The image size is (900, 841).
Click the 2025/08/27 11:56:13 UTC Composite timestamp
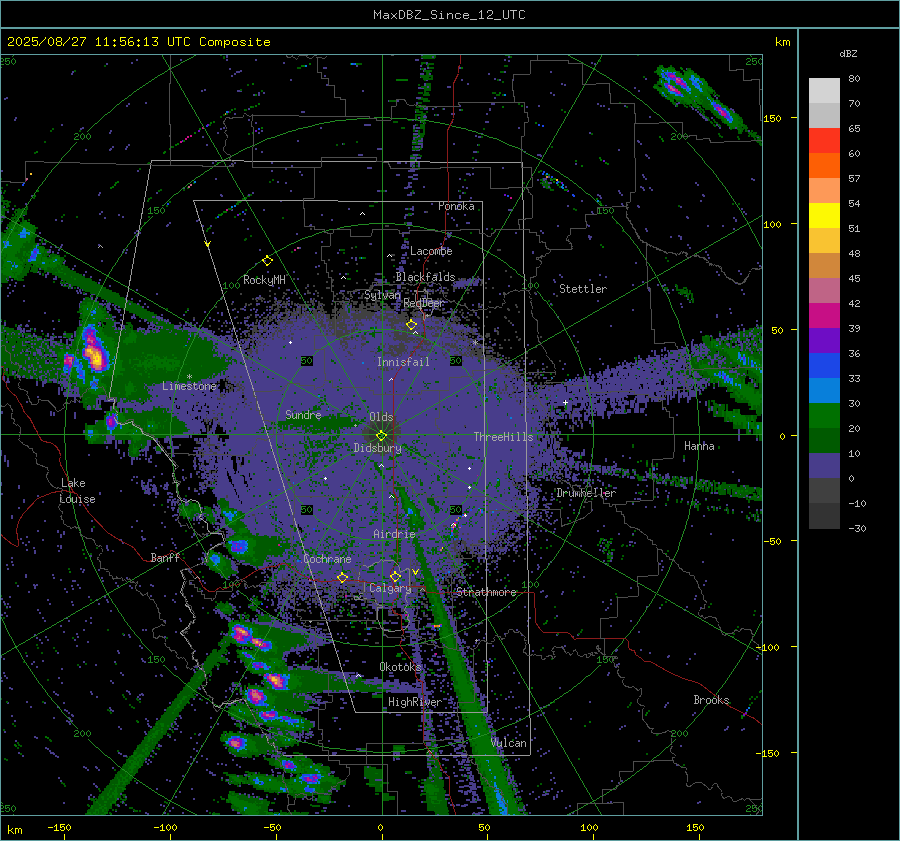coord(138,42)
